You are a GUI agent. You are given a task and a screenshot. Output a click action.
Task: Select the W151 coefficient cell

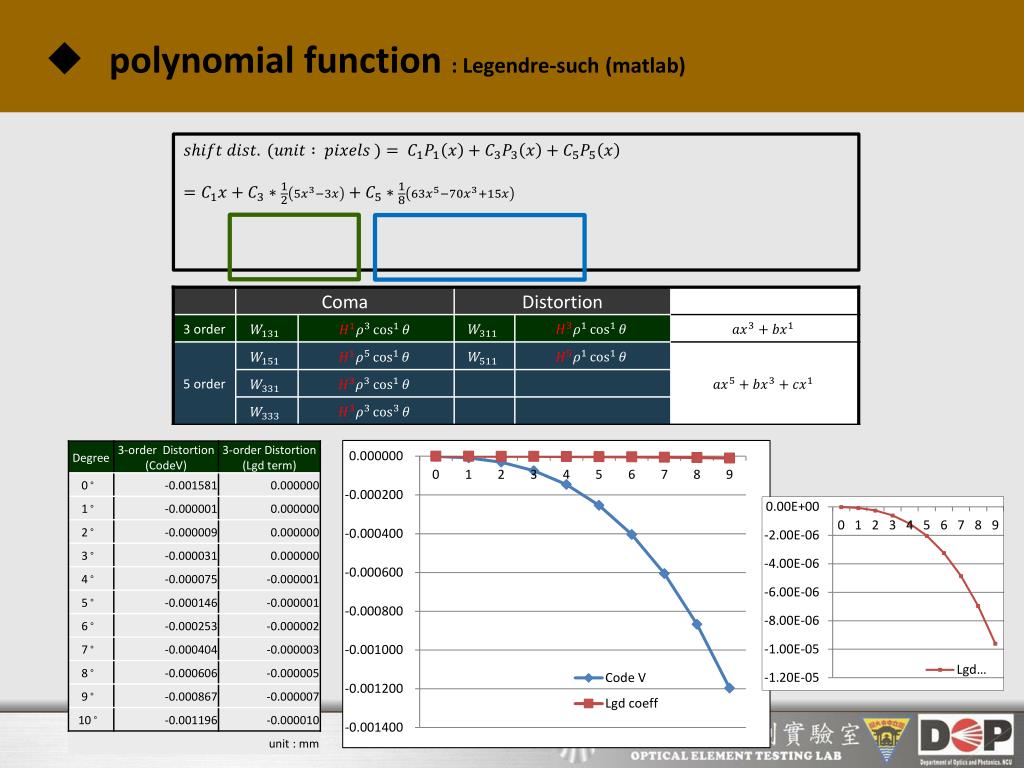pyautogui.click(x=265, y=357)
